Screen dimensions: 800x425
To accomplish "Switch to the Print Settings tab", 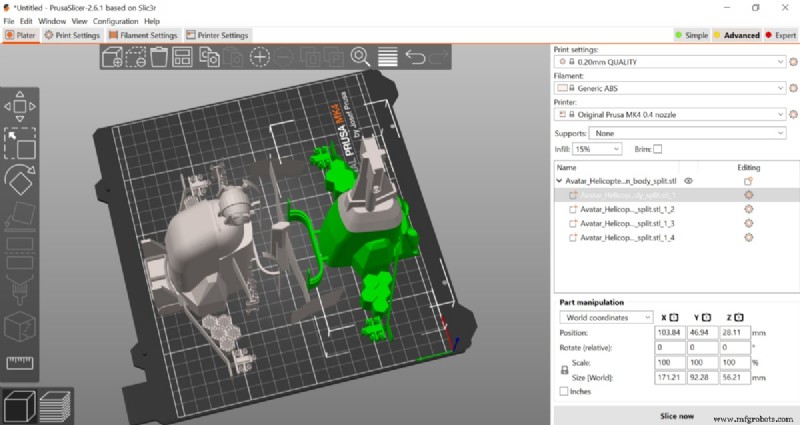I will tap(72, 35).
